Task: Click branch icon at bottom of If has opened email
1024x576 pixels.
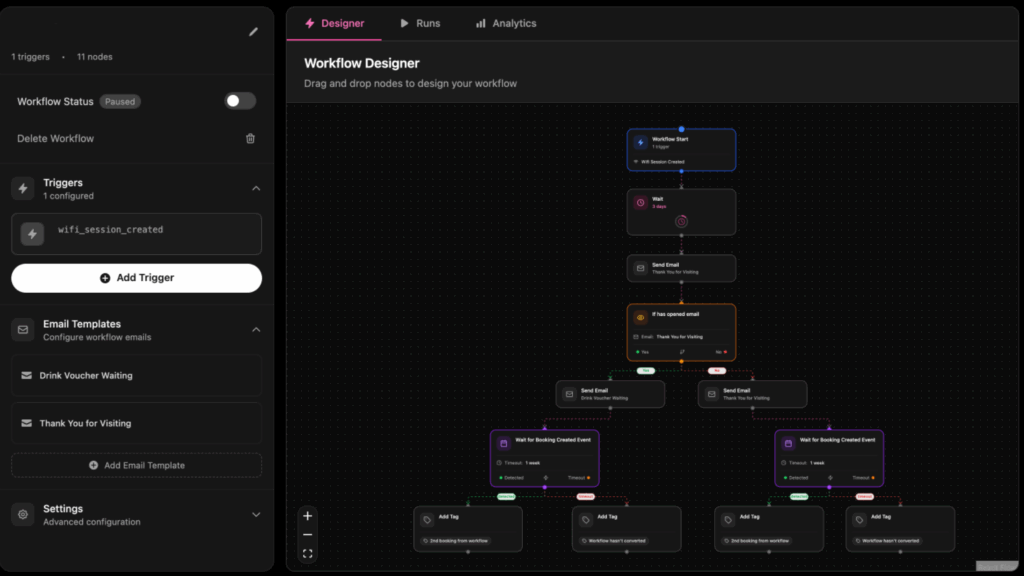Action: click(682, 352)
